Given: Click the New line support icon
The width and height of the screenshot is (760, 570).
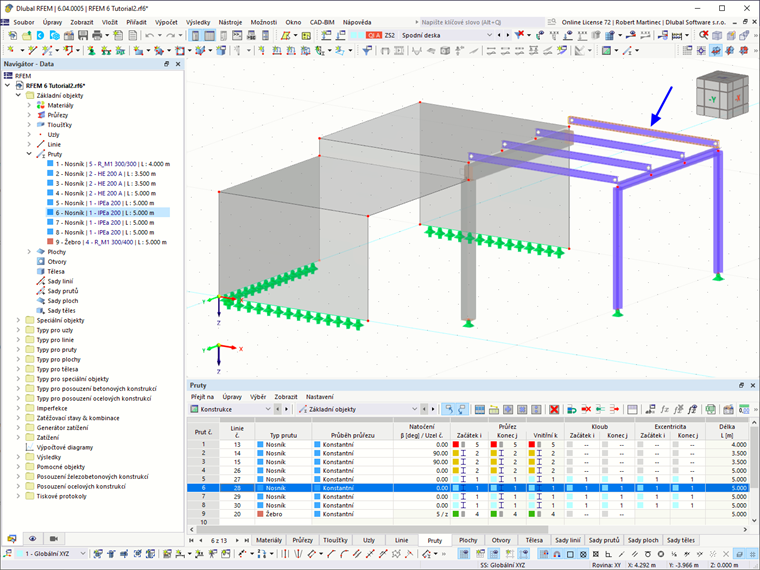Looking at the screenshot, I should coord(106,50).
